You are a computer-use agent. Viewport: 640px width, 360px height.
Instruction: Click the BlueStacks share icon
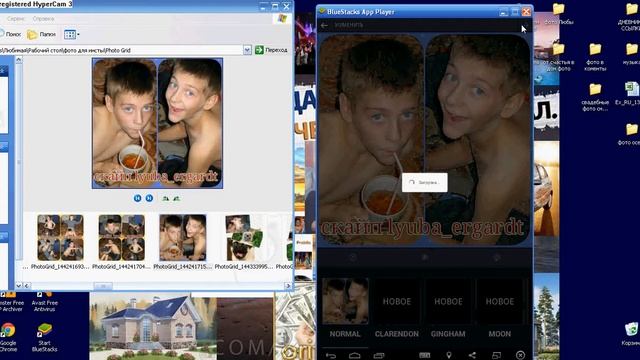pos(472,355)
